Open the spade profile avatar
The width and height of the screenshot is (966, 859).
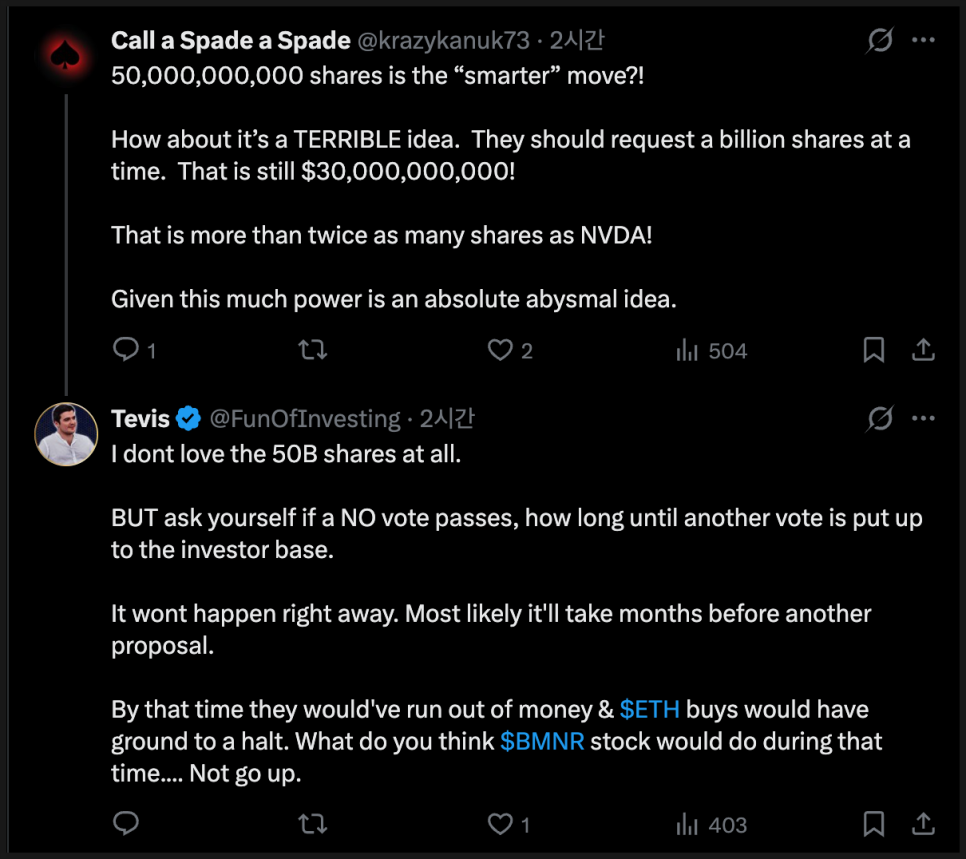pyautogui.click(x=66, y=58)
